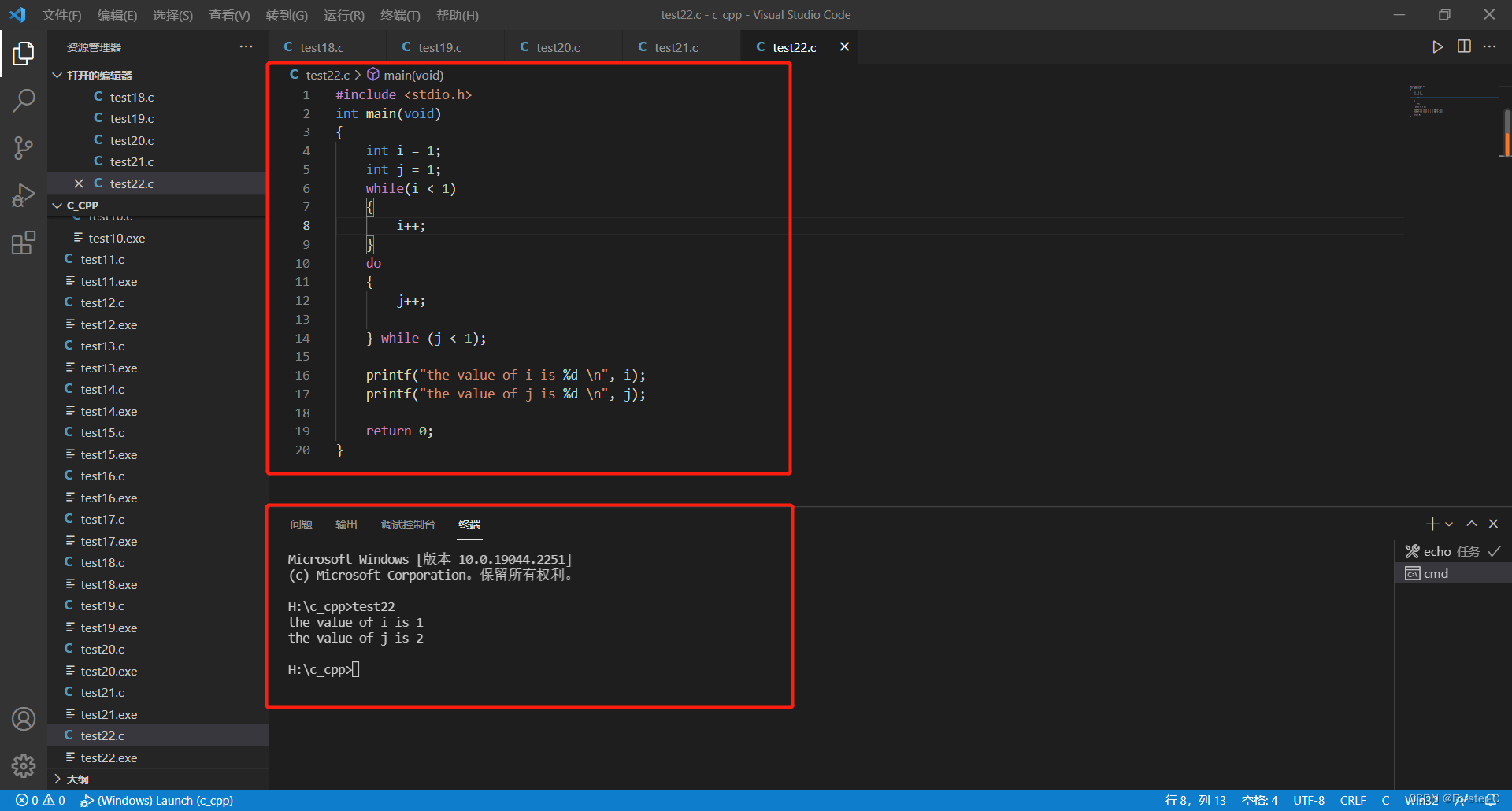Switch to the Debug Console tab
1512x811 pixels.
coord(408,524)
